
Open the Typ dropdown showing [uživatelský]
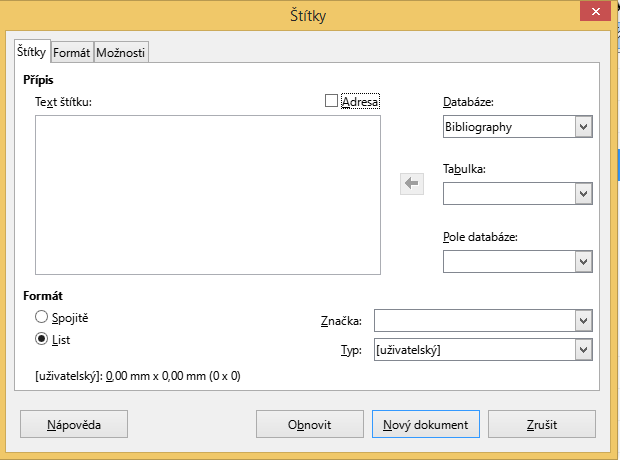coord(483,350)
